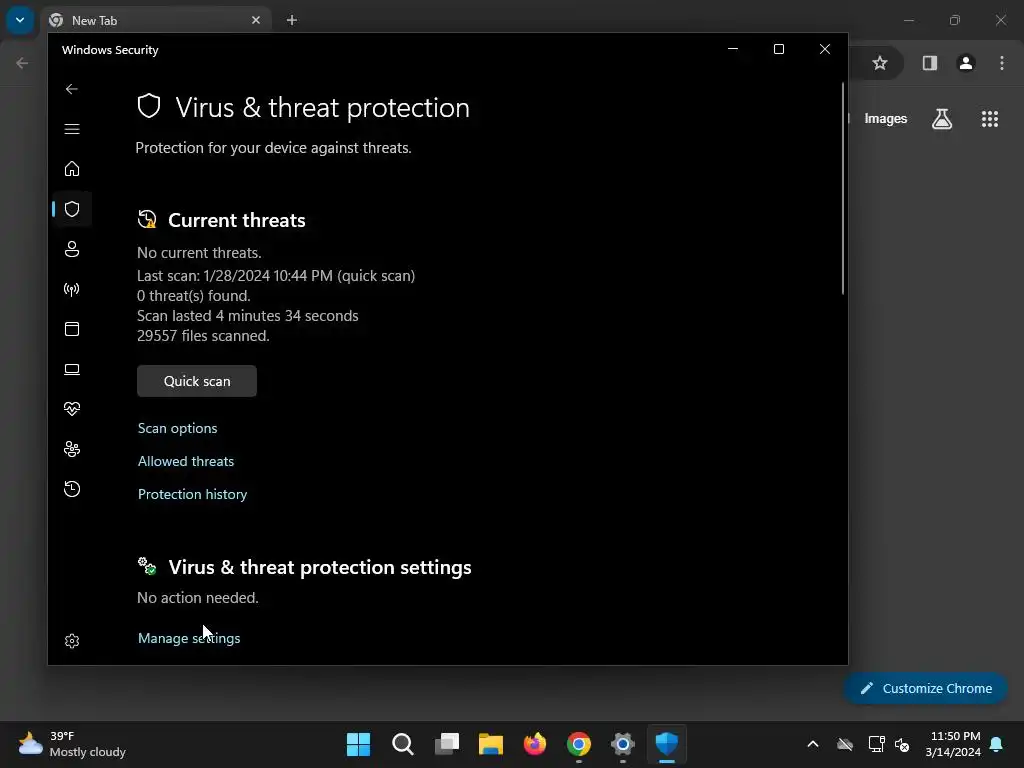Viewport: 1024px width, 768px height.
Task: Click OneDrive cloud tray icon
Action: (845, 744)
